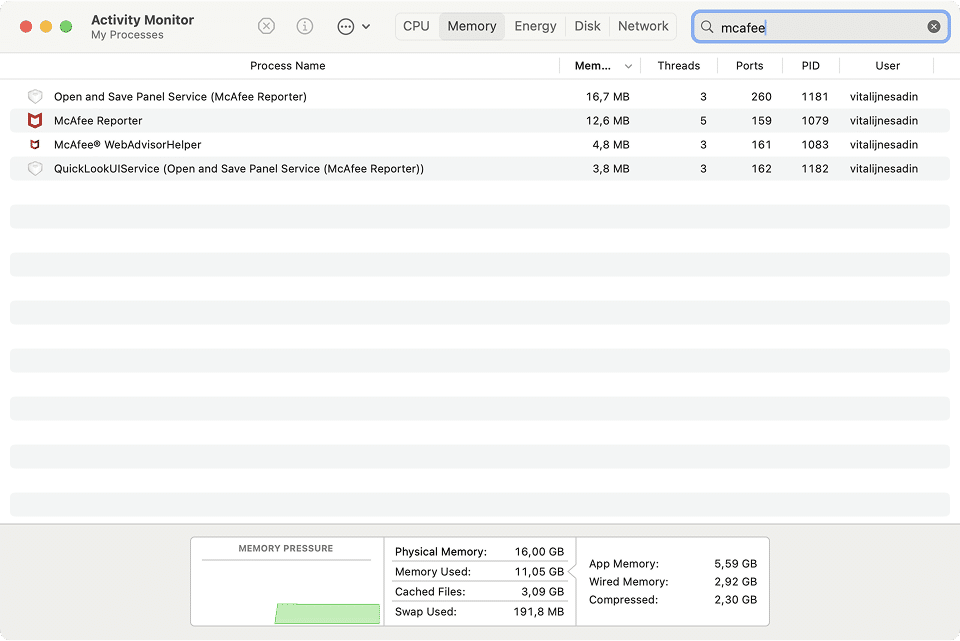The height and width of the screenshot is (641, 960).
Task: Click ports value 161
Action: (761, 144)
